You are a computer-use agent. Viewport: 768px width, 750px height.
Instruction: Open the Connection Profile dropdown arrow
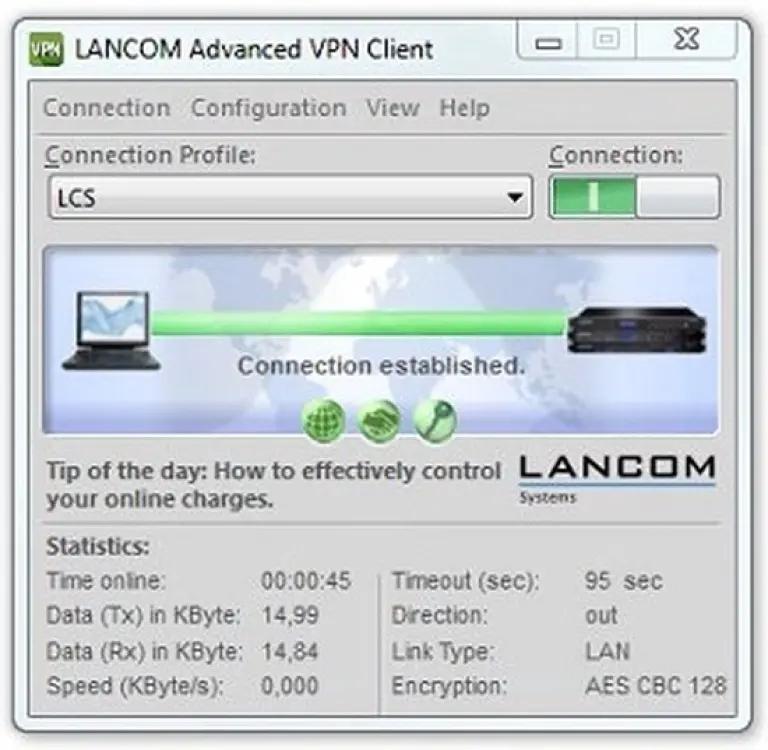pyautogui.click(x=515, y=197)
